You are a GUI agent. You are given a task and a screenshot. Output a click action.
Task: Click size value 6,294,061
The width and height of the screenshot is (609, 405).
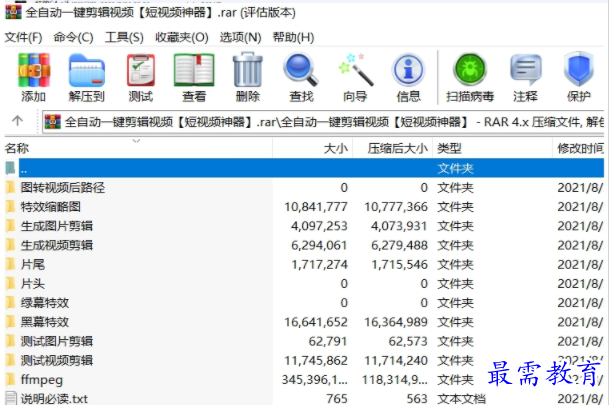(x=319, y=245)
